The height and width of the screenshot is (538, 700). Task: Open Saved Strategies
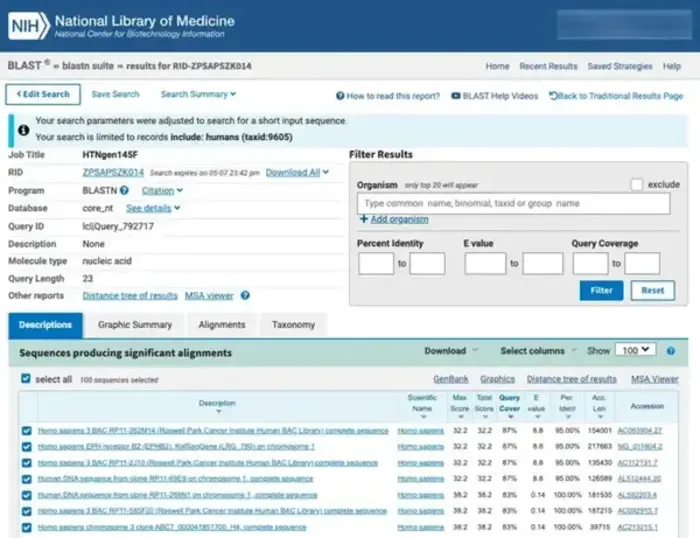pyautogui.click(x=620, y=66)
